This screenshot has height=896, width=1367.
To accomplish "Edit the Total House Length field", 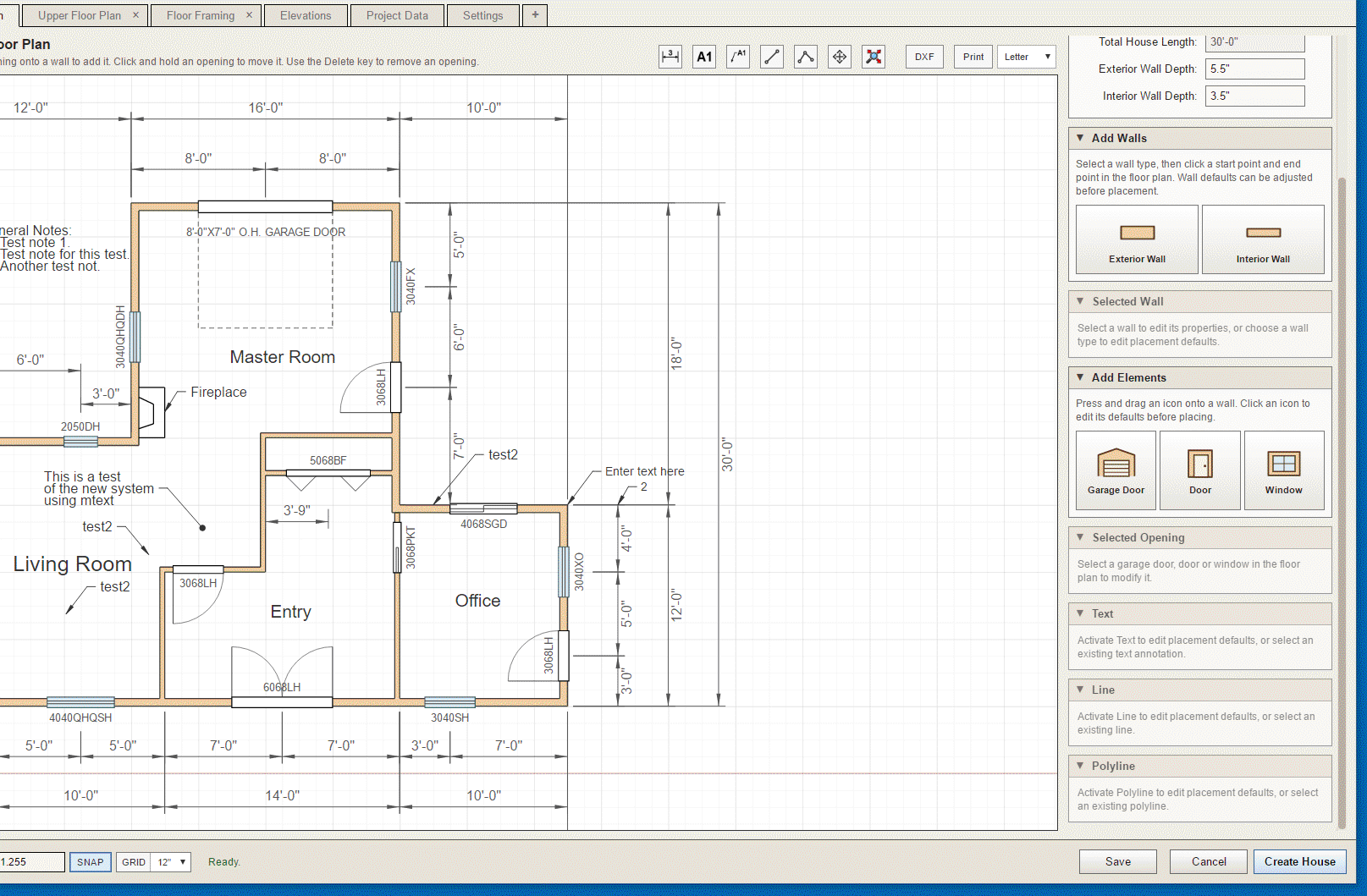I will pos(1254,41).
